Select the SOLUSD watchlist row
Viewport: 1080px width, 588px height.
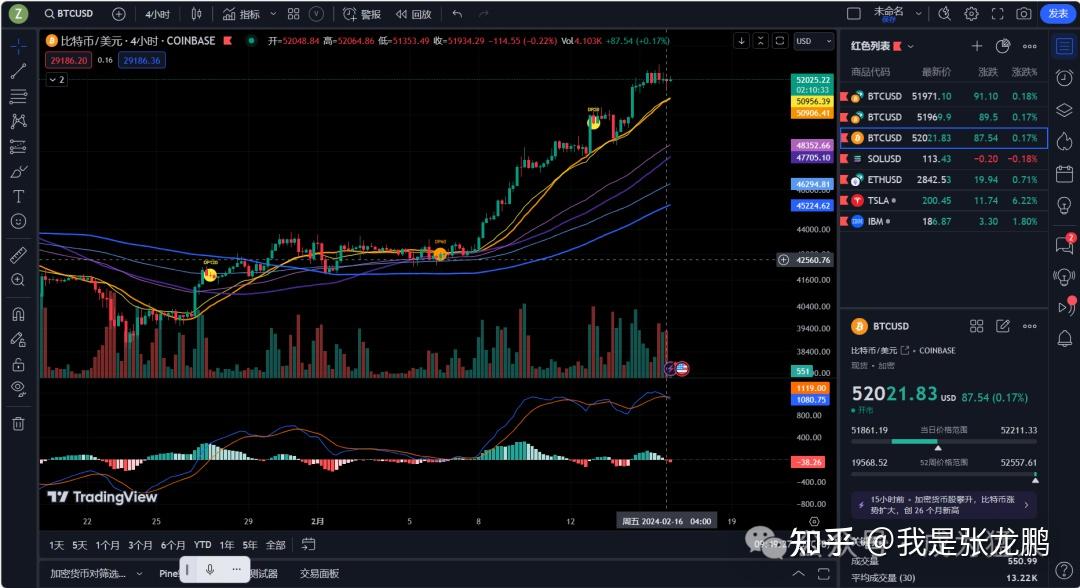pos(943,159)
